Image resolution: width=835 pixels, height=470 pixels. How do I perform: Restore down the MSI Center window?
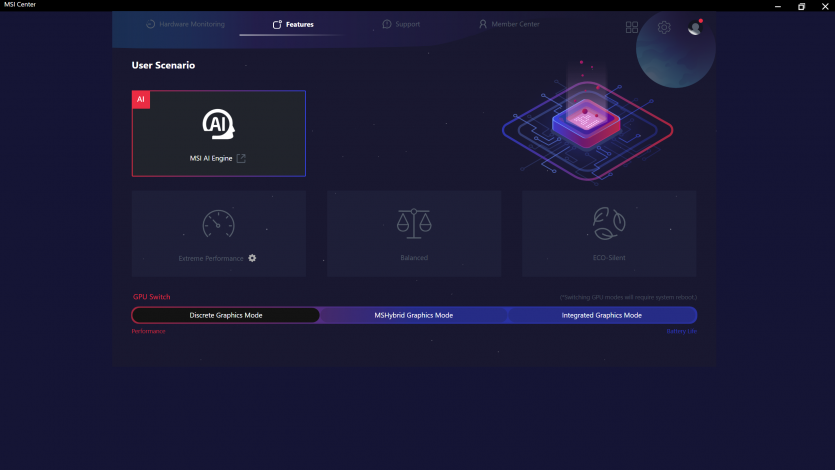pos(801,6)
